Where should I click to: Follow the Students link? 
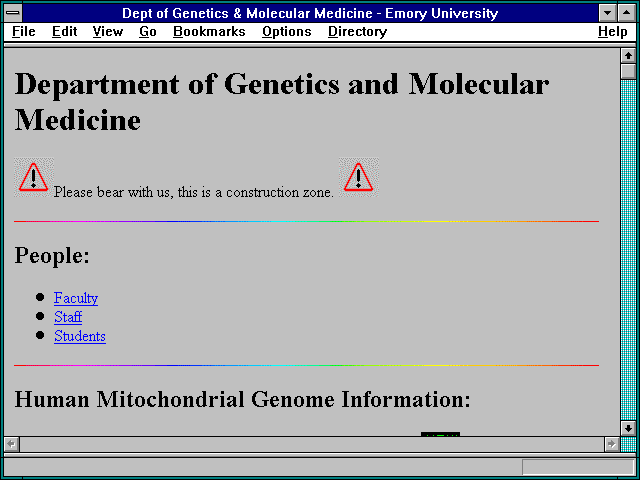click(x=80, y=336)
